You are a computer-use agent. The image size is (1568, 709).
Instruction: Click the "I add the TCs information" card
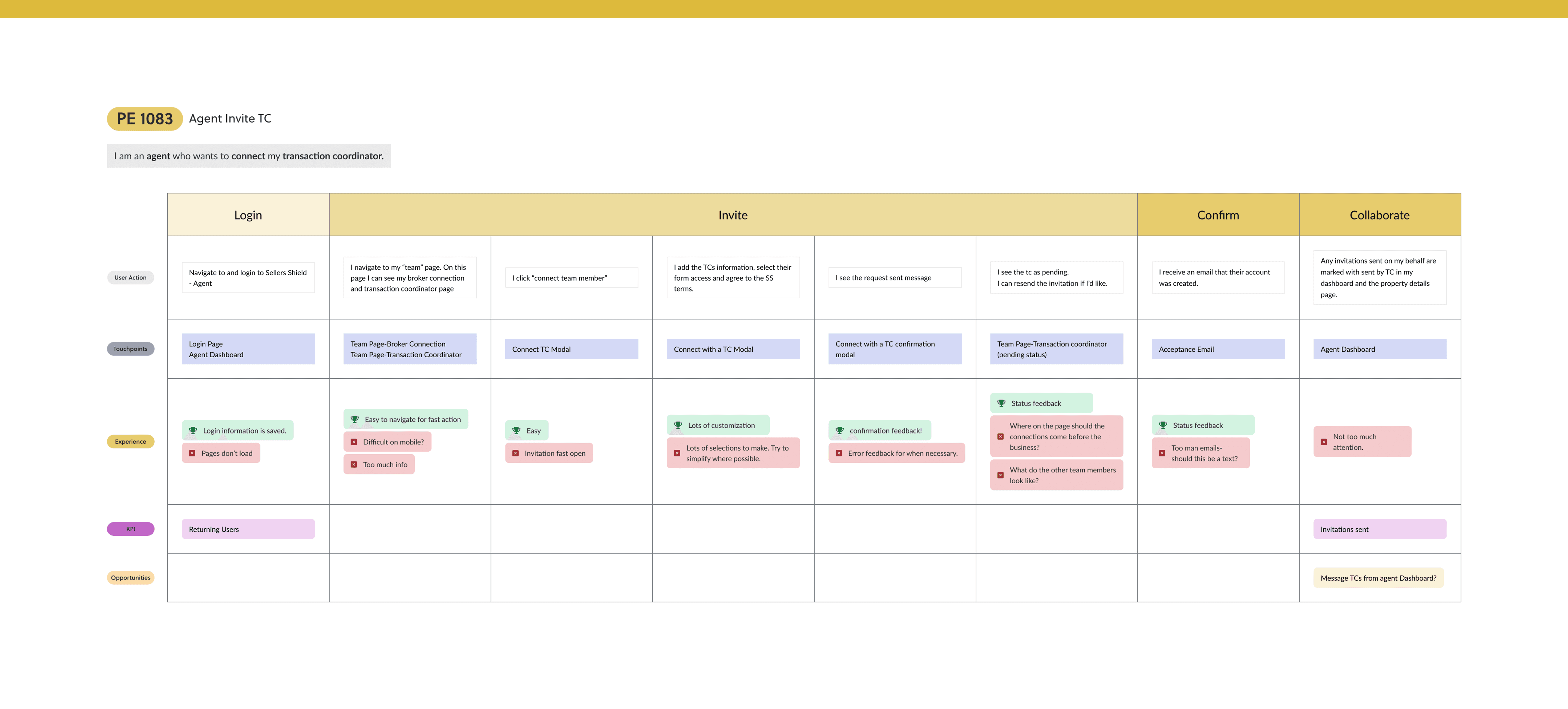click(733, 277)
